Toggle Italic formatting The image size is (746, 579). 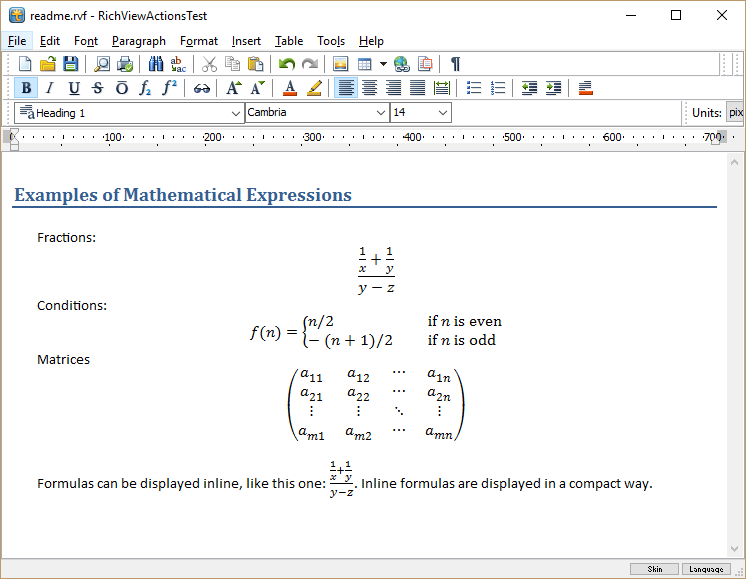point(50,88)
